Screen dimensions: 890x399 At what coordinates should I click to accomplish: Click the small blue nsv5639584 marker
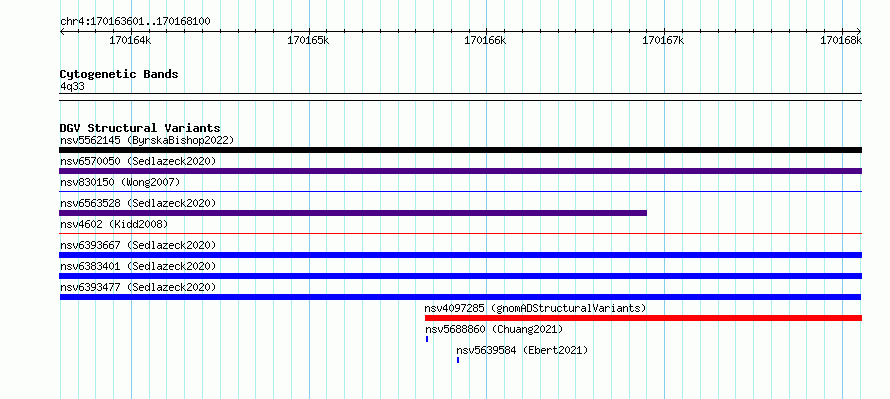click(x=458, y=360)
